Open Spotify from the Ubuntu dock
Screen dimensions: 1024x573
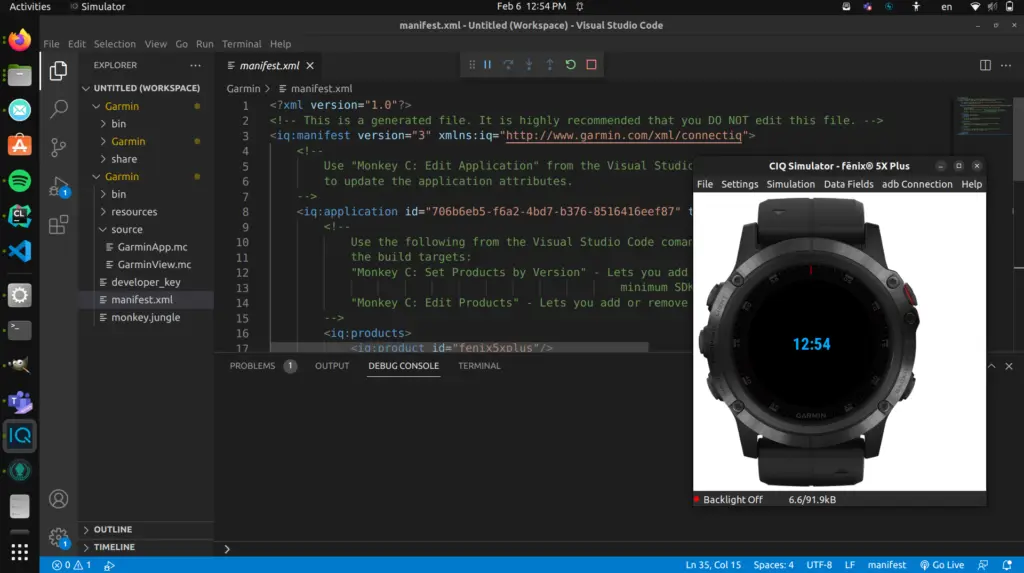click(x=20, y=180)
